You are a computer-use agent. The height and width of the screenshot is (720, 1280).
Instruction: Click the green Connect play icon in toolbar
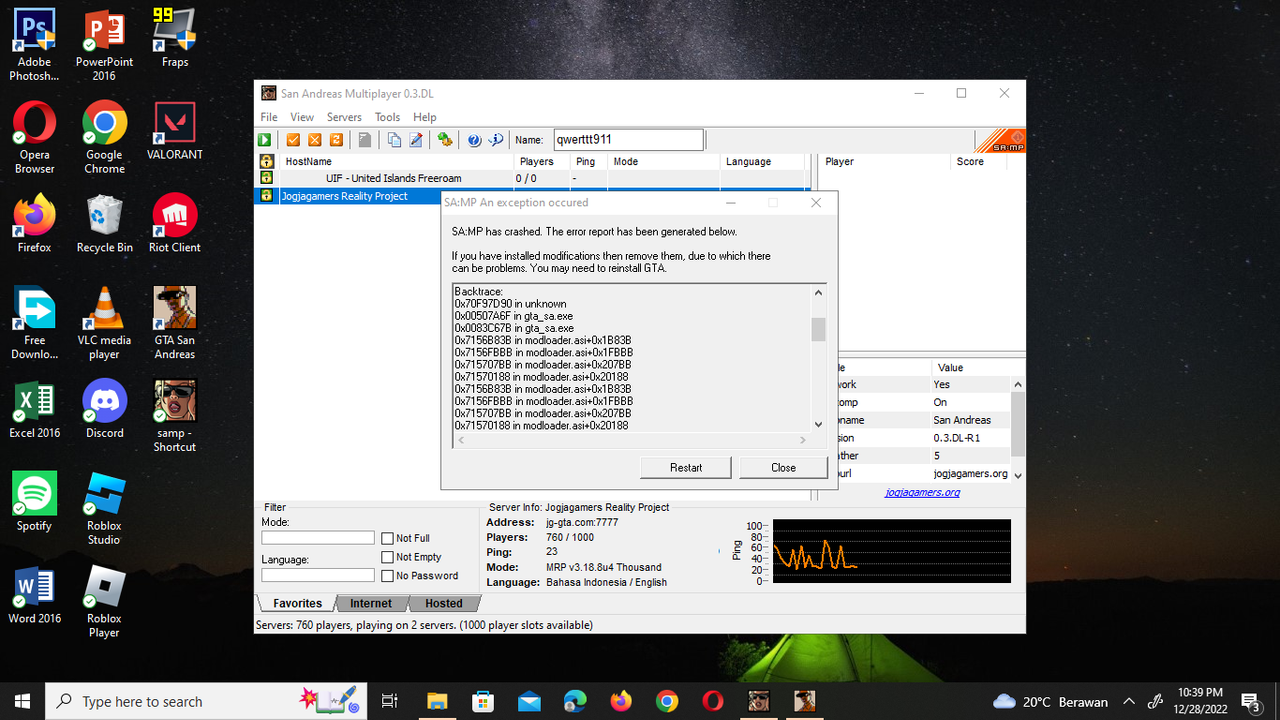(x=265, y=141)
